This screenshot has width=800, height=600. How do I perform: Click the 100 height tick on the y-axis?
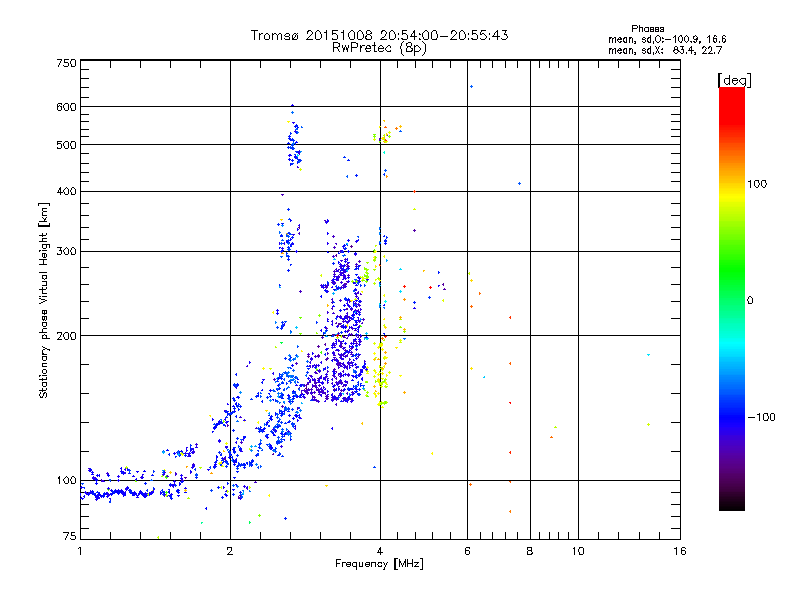pos(67,481)
